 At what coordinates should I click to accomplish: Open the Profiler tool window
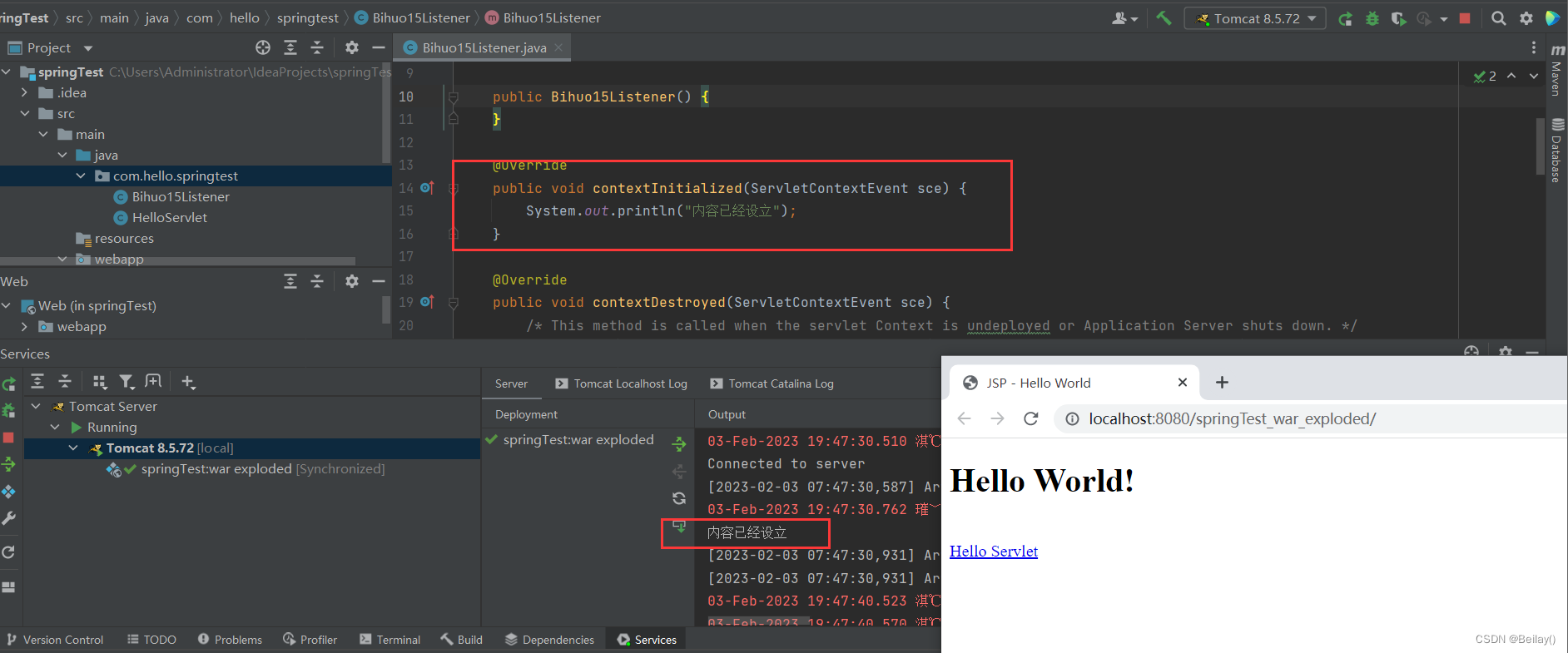click(310, 639)
